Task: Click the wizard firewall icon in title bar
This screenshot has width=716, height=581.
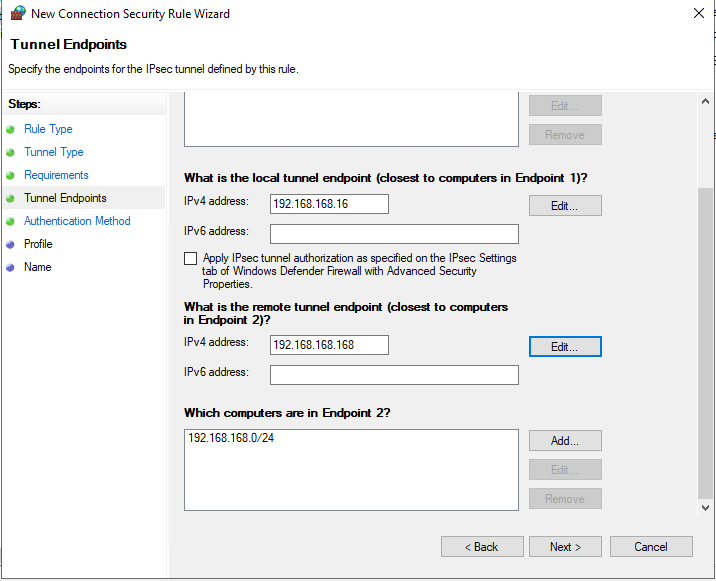Action: click(x=17, y=14)
